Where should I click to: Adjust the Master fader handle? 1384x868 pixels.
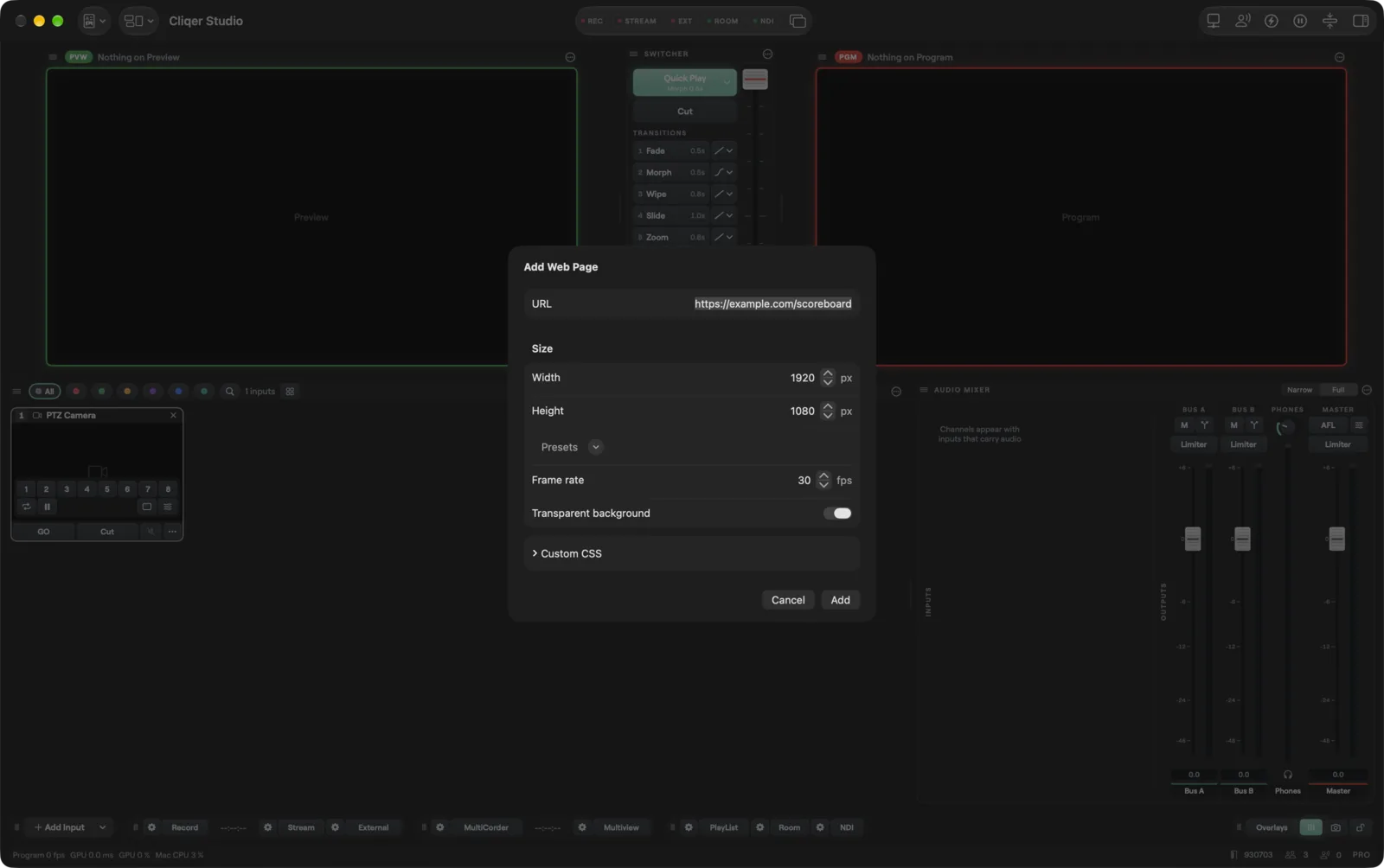(x=1337, y=539)
